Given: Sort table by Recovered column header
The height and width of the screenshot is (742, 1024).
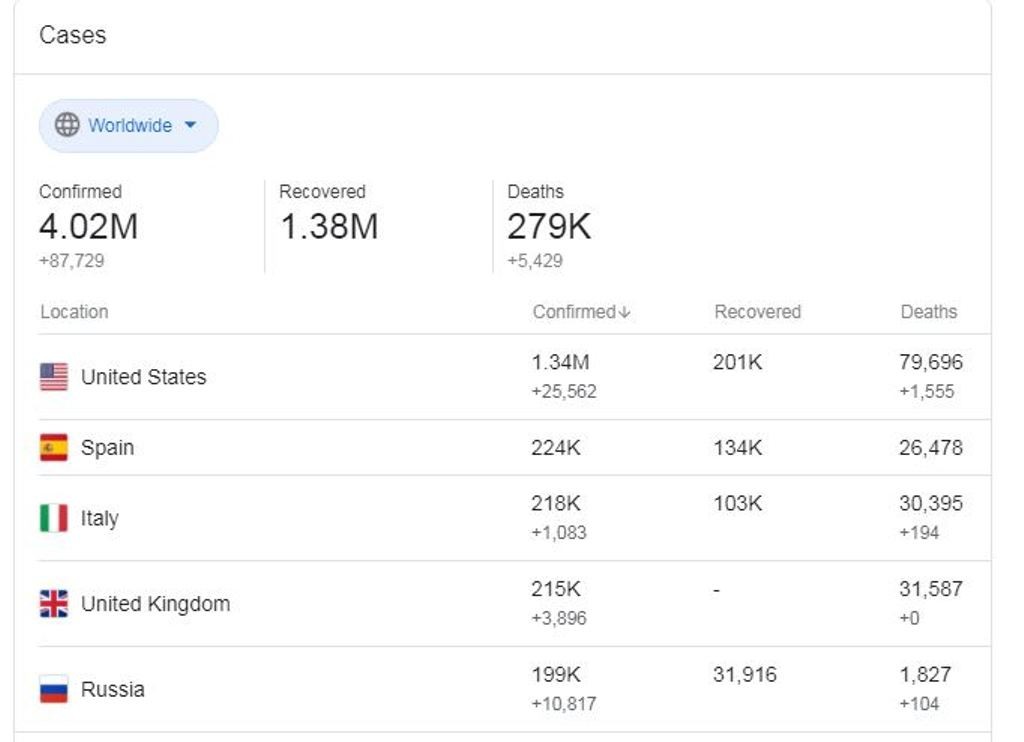Looking at the screenshot, I should pyautogui.click(x=758, y=312).
